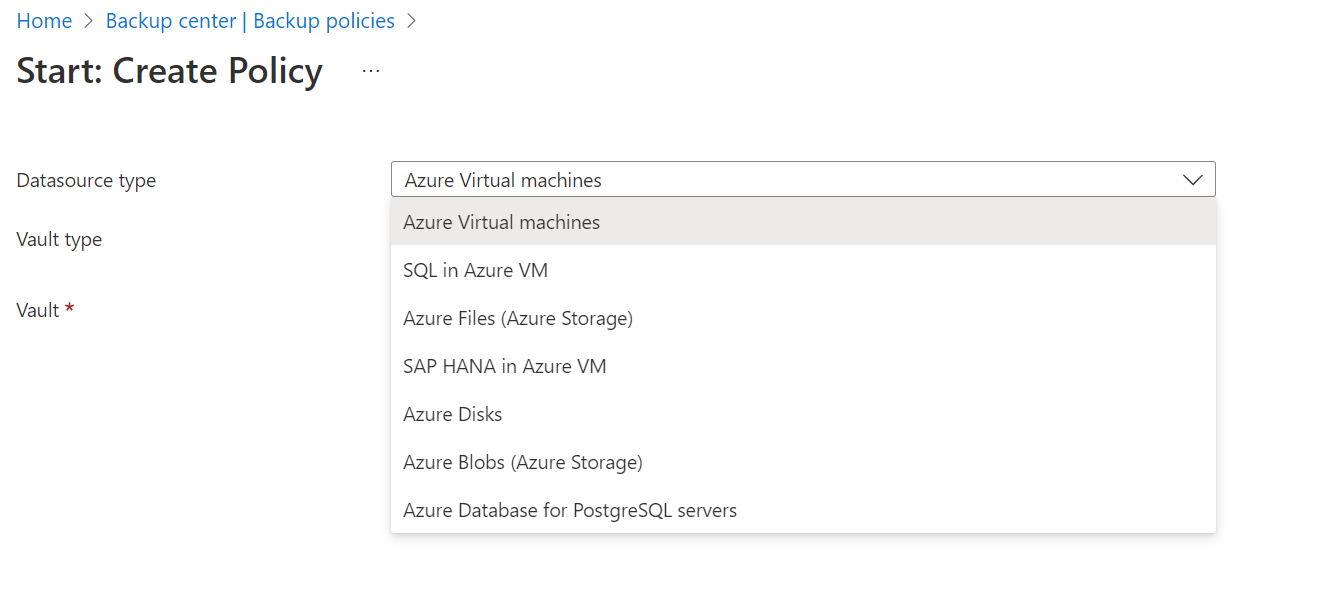This screenshot has height=603, width=1342.
Task: Click the Vault type label
Action: click(x=59, y=240)
